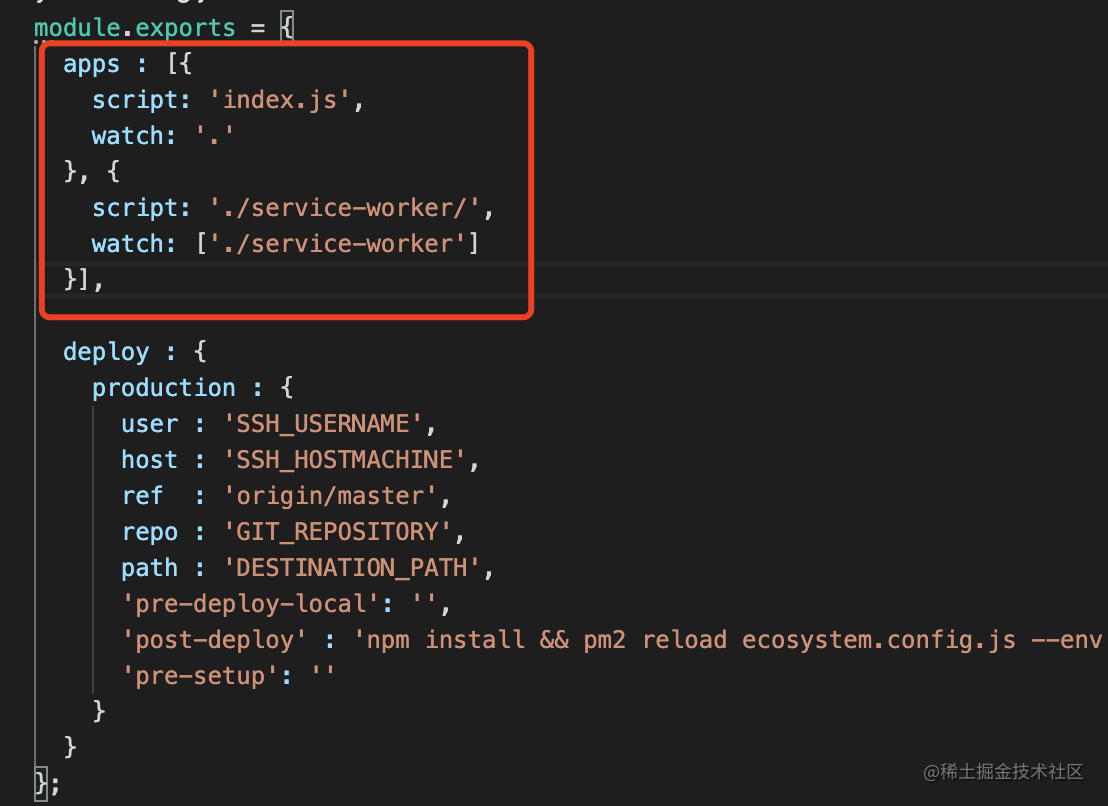
Task: Click the module.exports identifier
Action: [134, 27]
